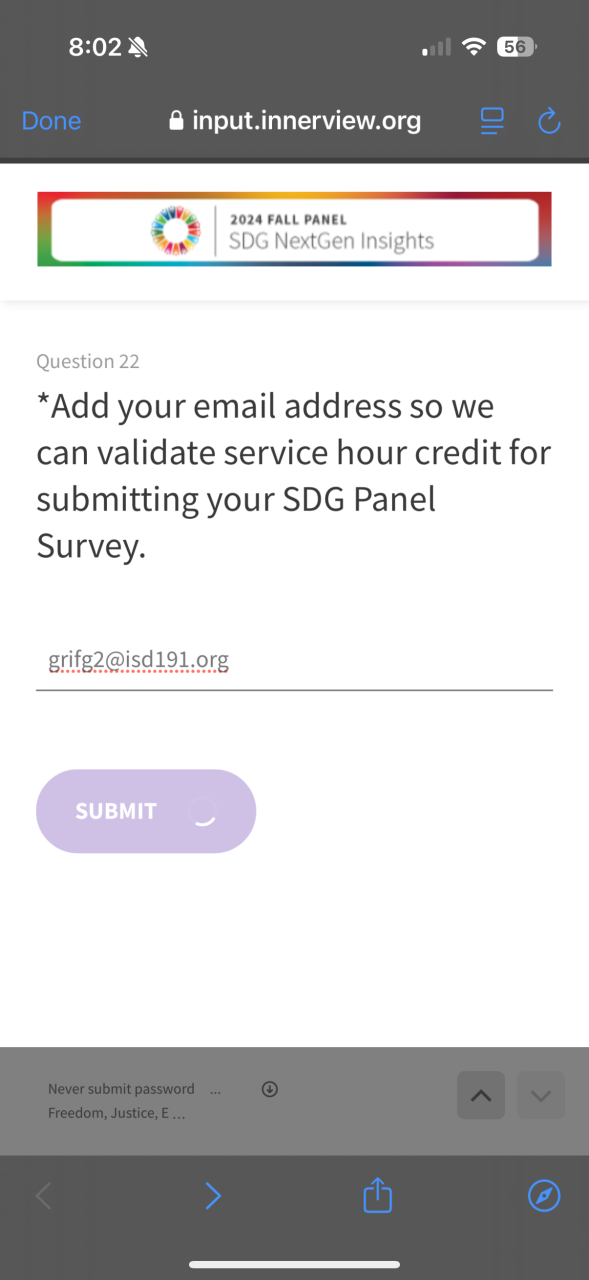The image size is (589, 1280).
Task: Open the reader view icon
Action: (x=492, y=121)
